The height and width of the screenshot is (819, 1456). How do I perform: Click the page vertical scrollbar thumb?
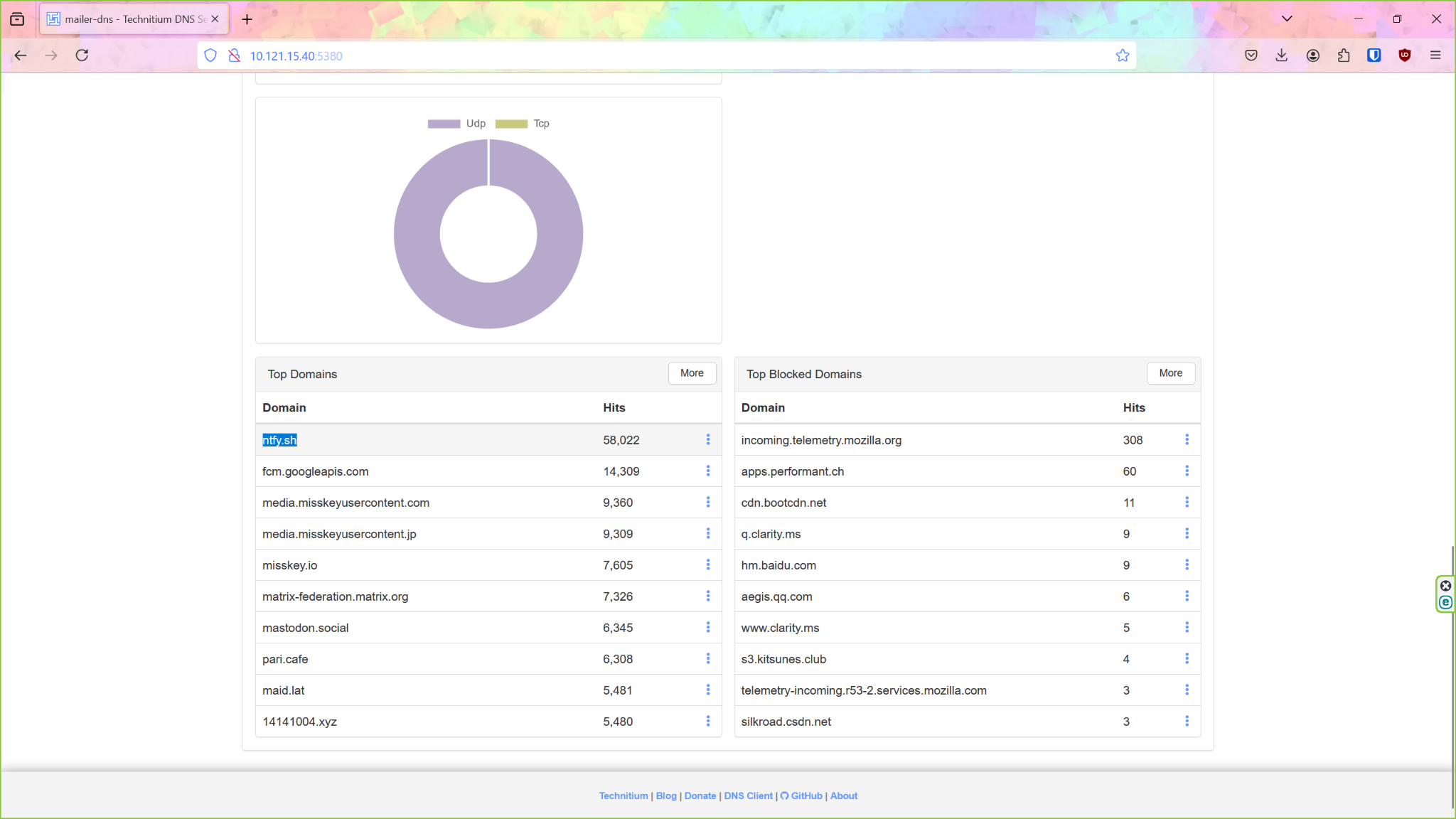coord(1452,677)
